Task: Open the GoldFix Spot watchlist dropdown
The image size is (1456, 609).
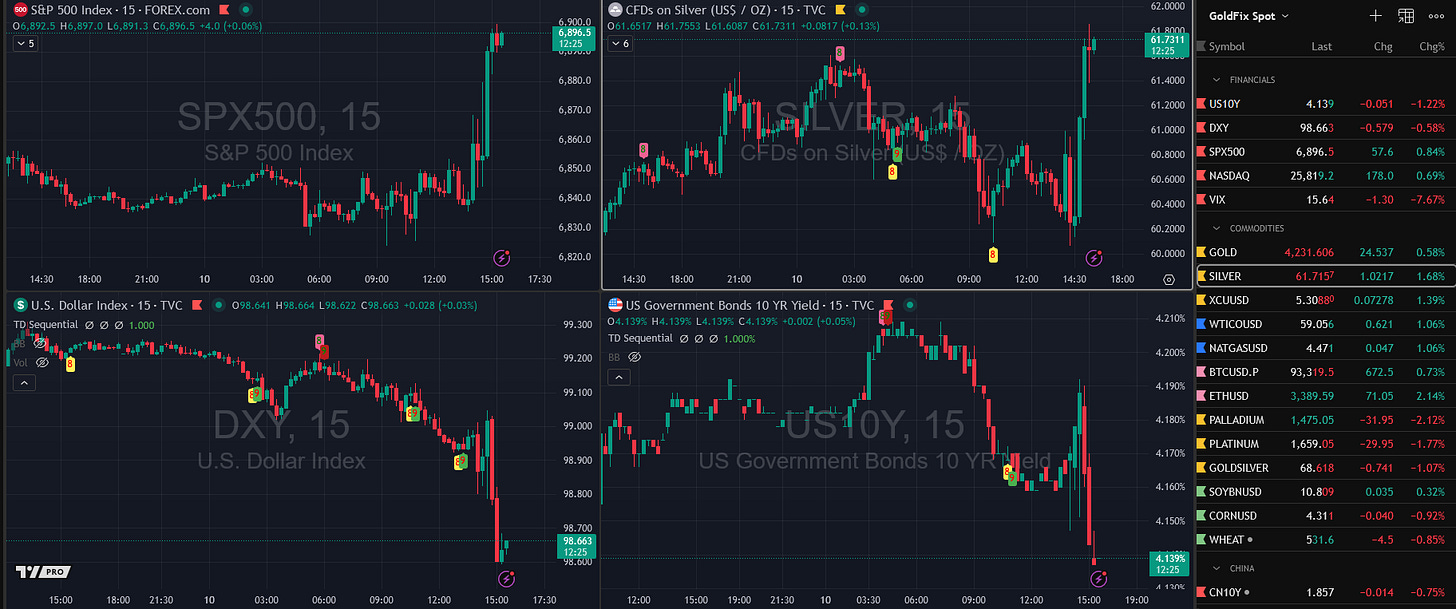Action: tap(1248, 16)
